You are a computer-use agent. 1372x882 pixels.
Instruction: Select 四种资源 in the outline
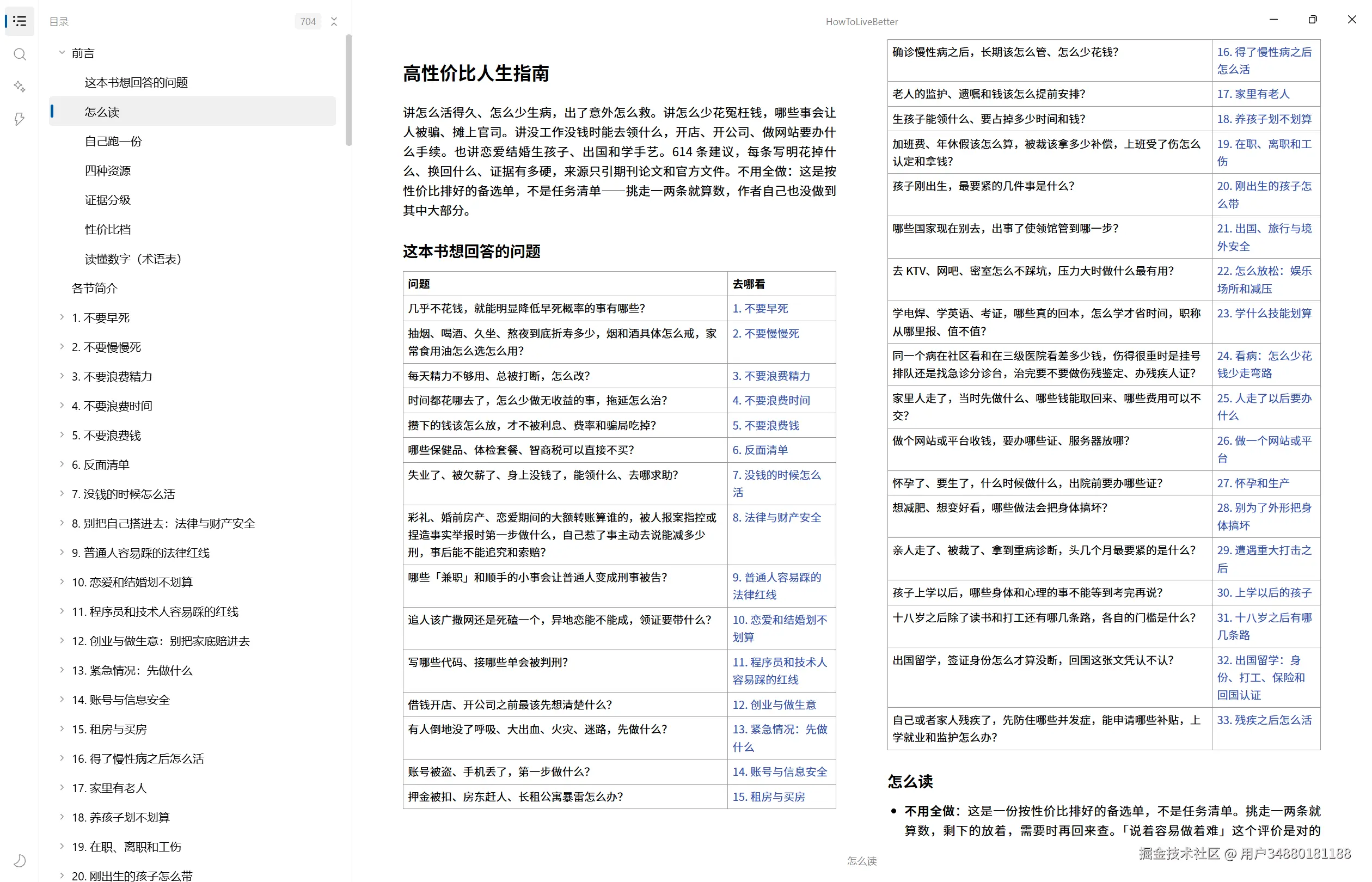coord(108,170)
